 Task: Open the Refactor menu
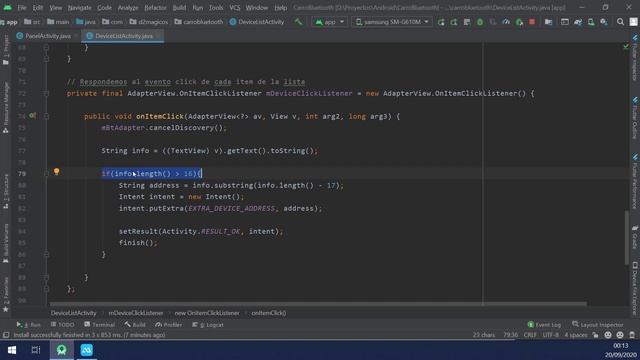pyautogui.click(x=155, y=7)
